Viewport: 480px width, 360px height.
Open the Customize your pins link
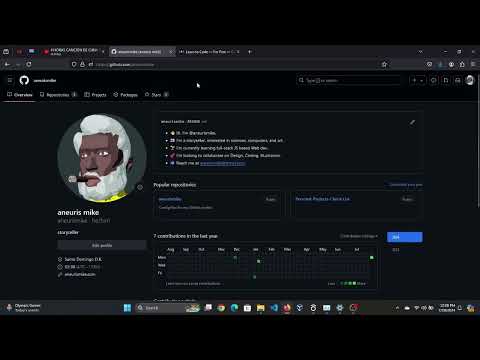(x=406, y=184)
